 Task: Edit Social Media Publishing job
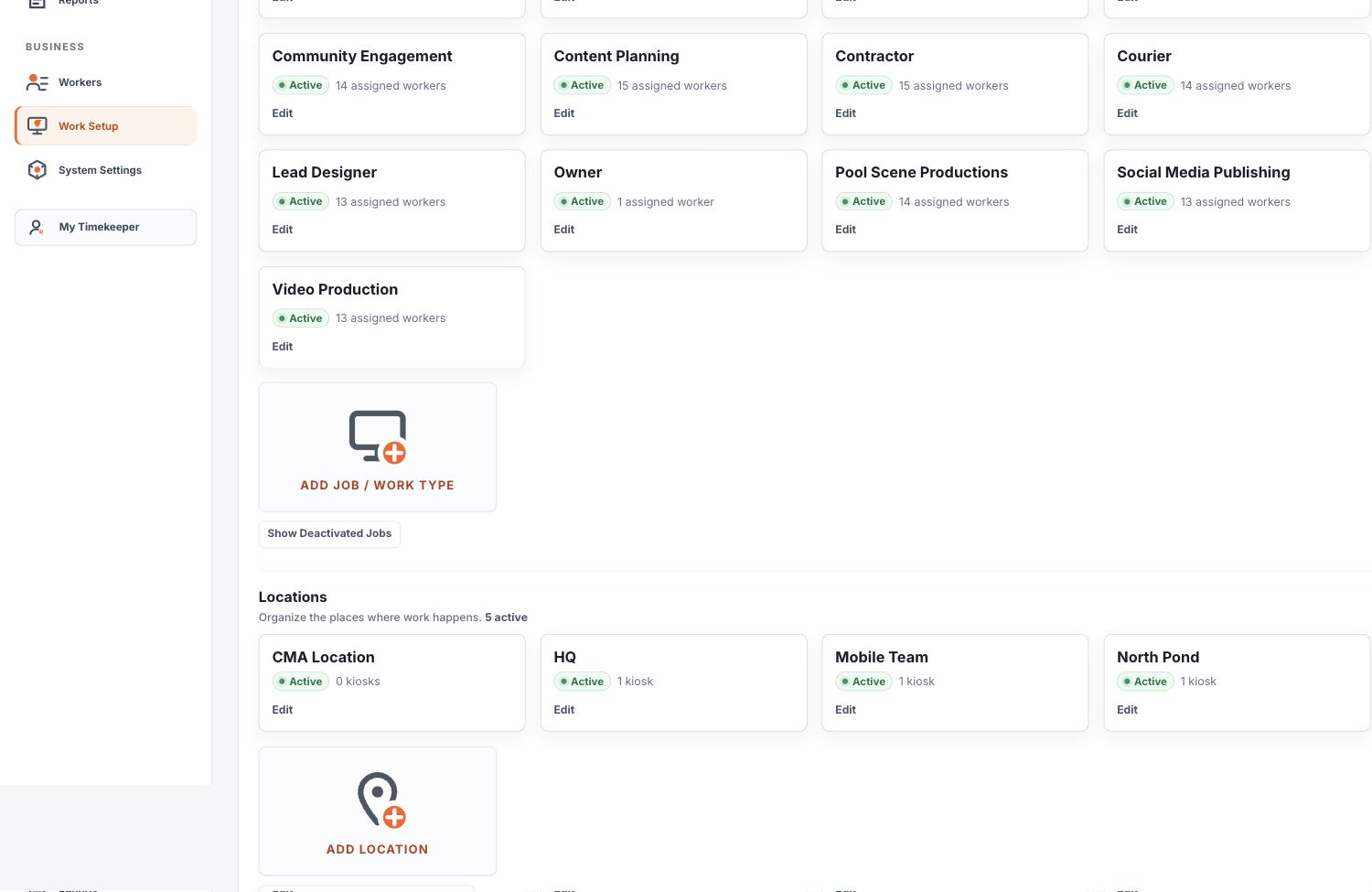coord(1128,230)
